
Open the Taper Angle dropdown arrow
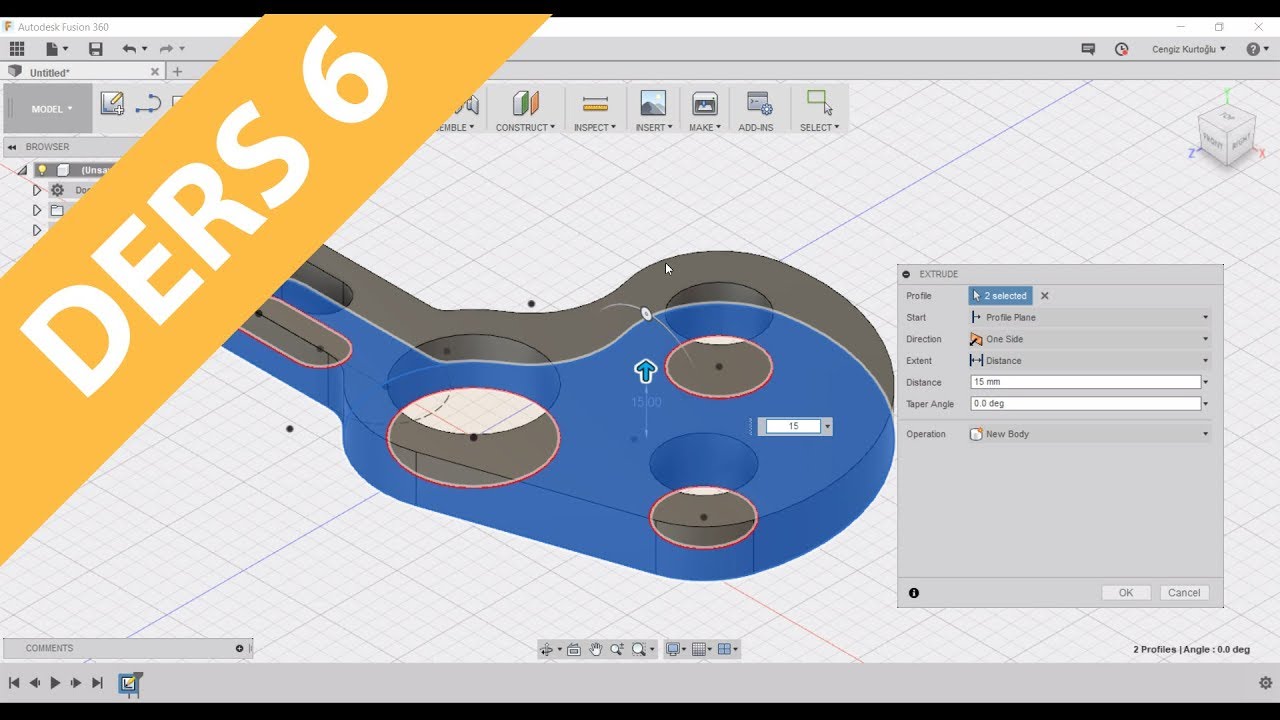(x=1206, y=404)
